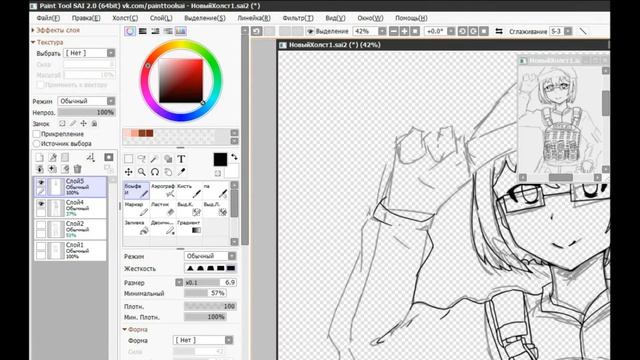Expand the Эффекты слоя section
The width and height of the screenshot is (640, 360).
(x=56, y=30)
